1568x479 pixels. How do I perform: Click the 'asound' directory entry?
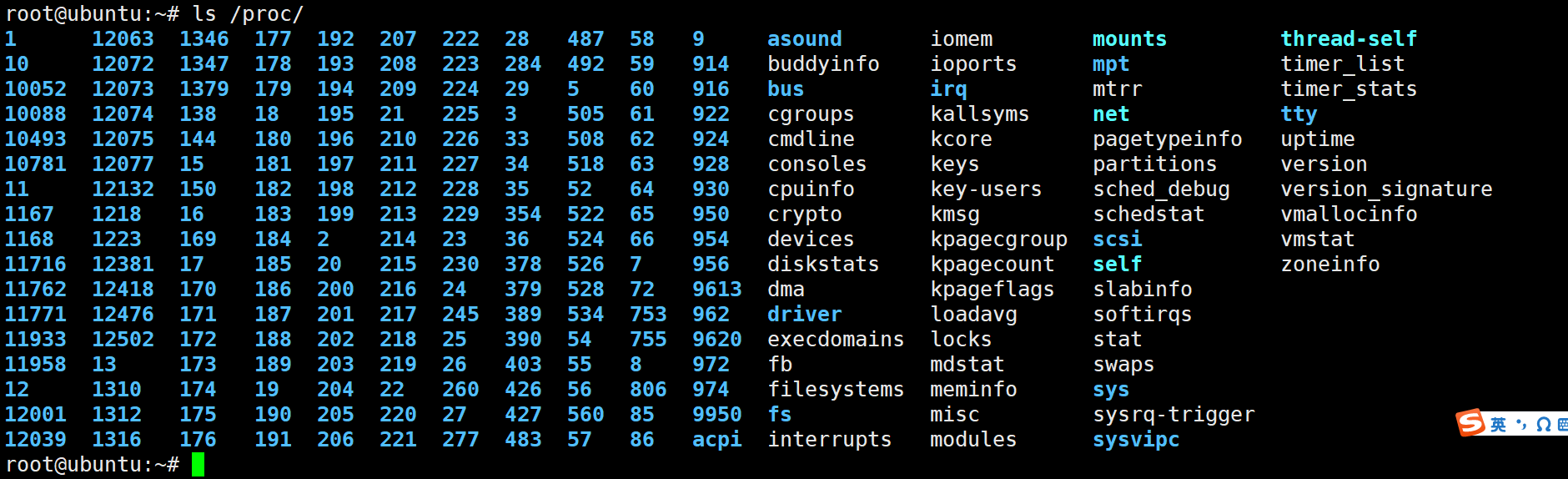[804, 39]
